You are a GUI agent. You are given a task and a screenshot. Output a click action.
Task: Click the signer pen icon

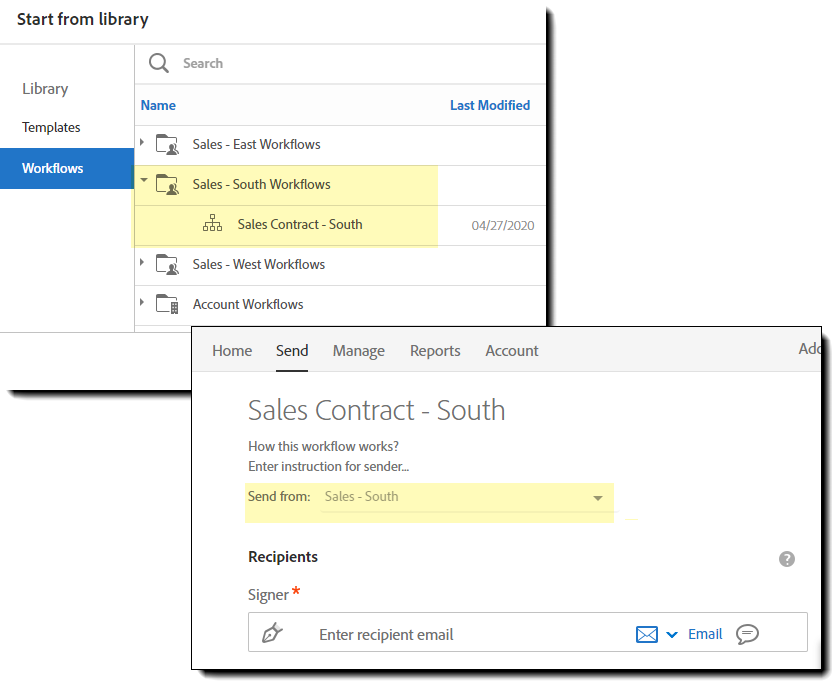pyautogui.click(x=272, y=634)
